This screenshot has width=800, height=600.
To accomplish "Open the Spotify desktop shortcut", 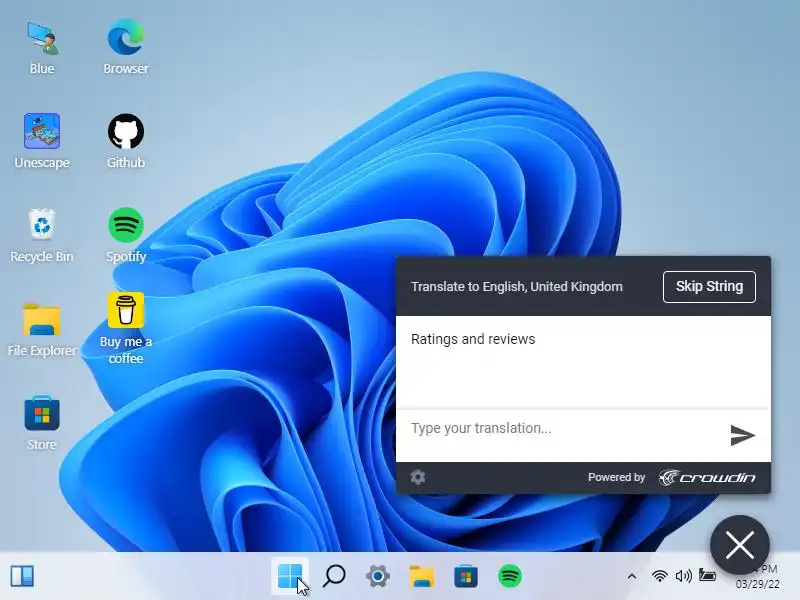I will (126, 236).
